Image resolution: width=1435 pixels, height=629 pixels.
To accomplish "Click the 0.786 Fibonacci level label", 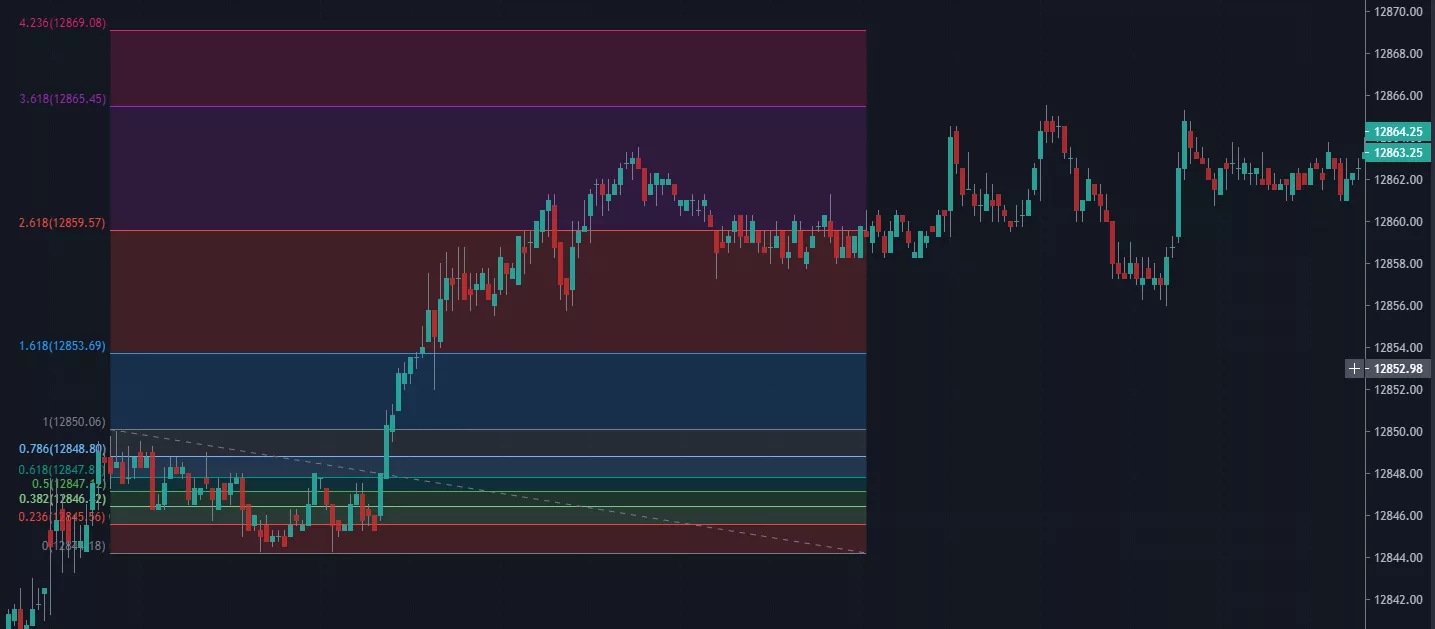I will [62, 449].
